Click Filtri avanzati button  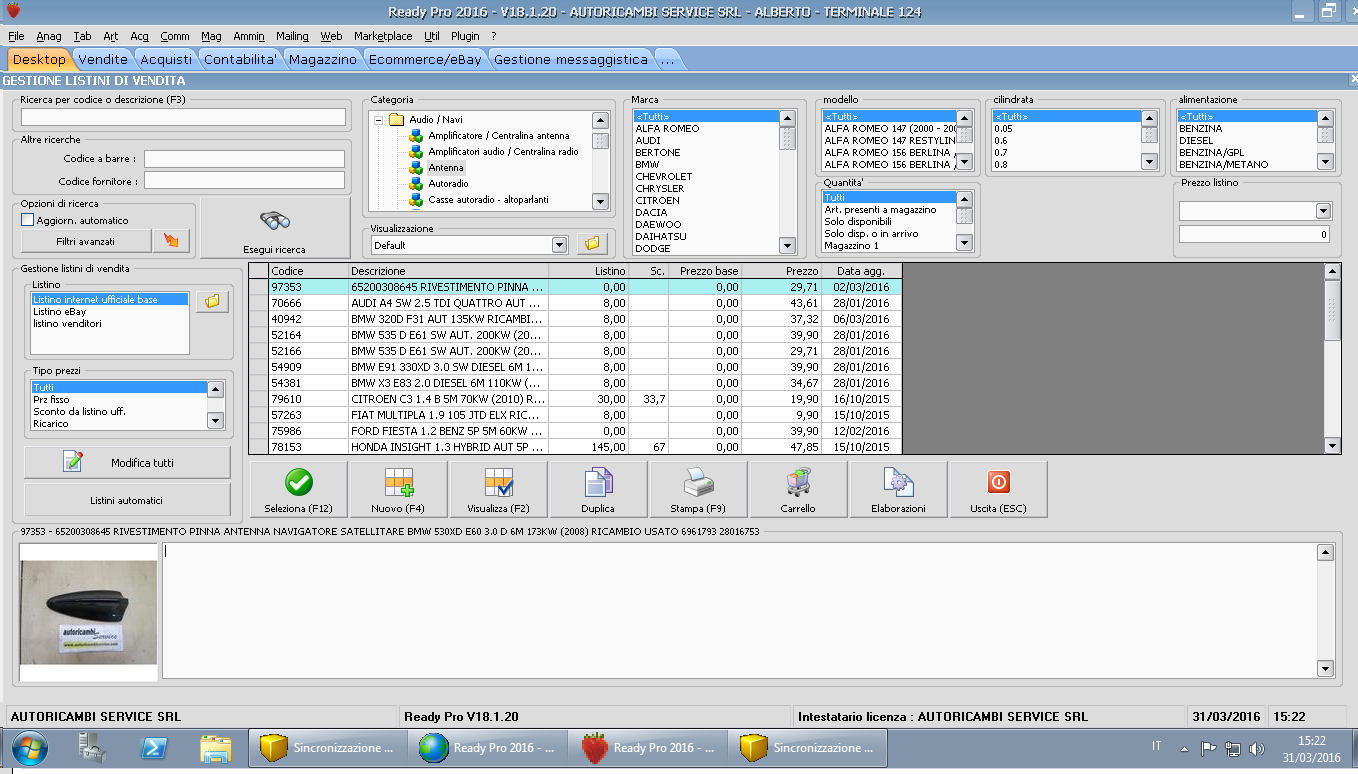click(85, 241)
